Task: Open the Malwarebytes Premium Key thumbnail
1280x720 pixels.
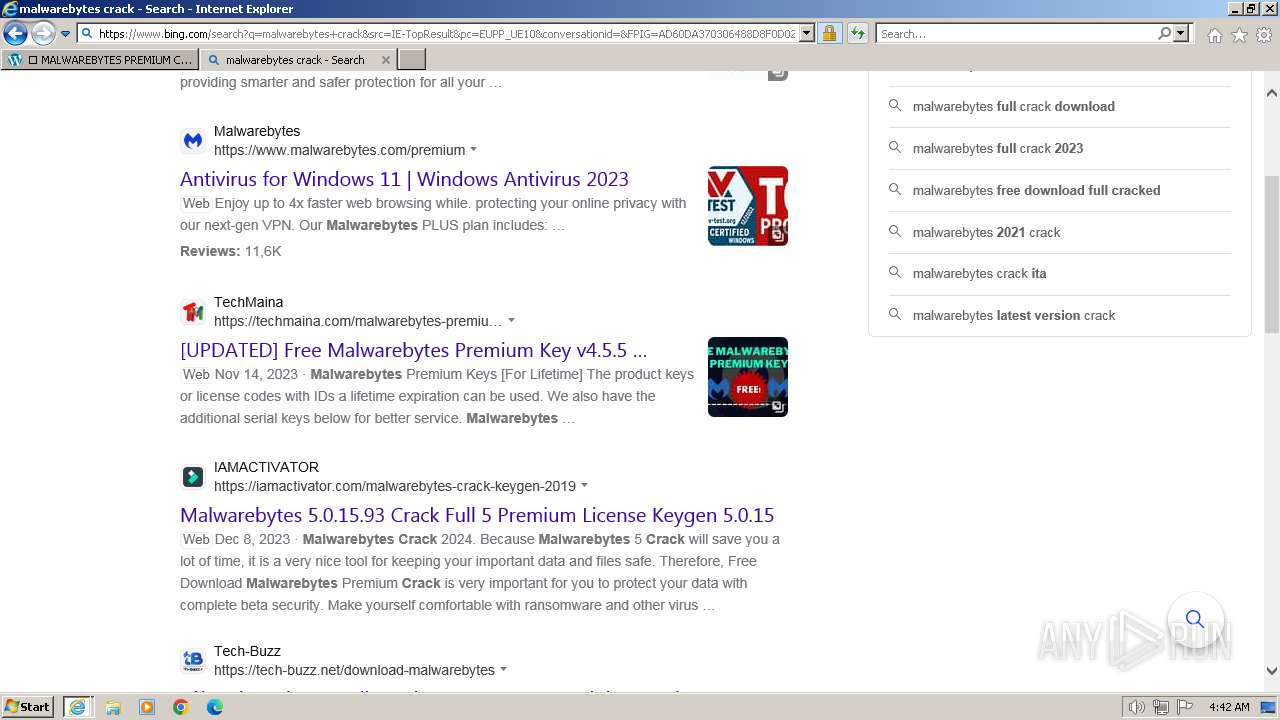Action: point(748,377)
